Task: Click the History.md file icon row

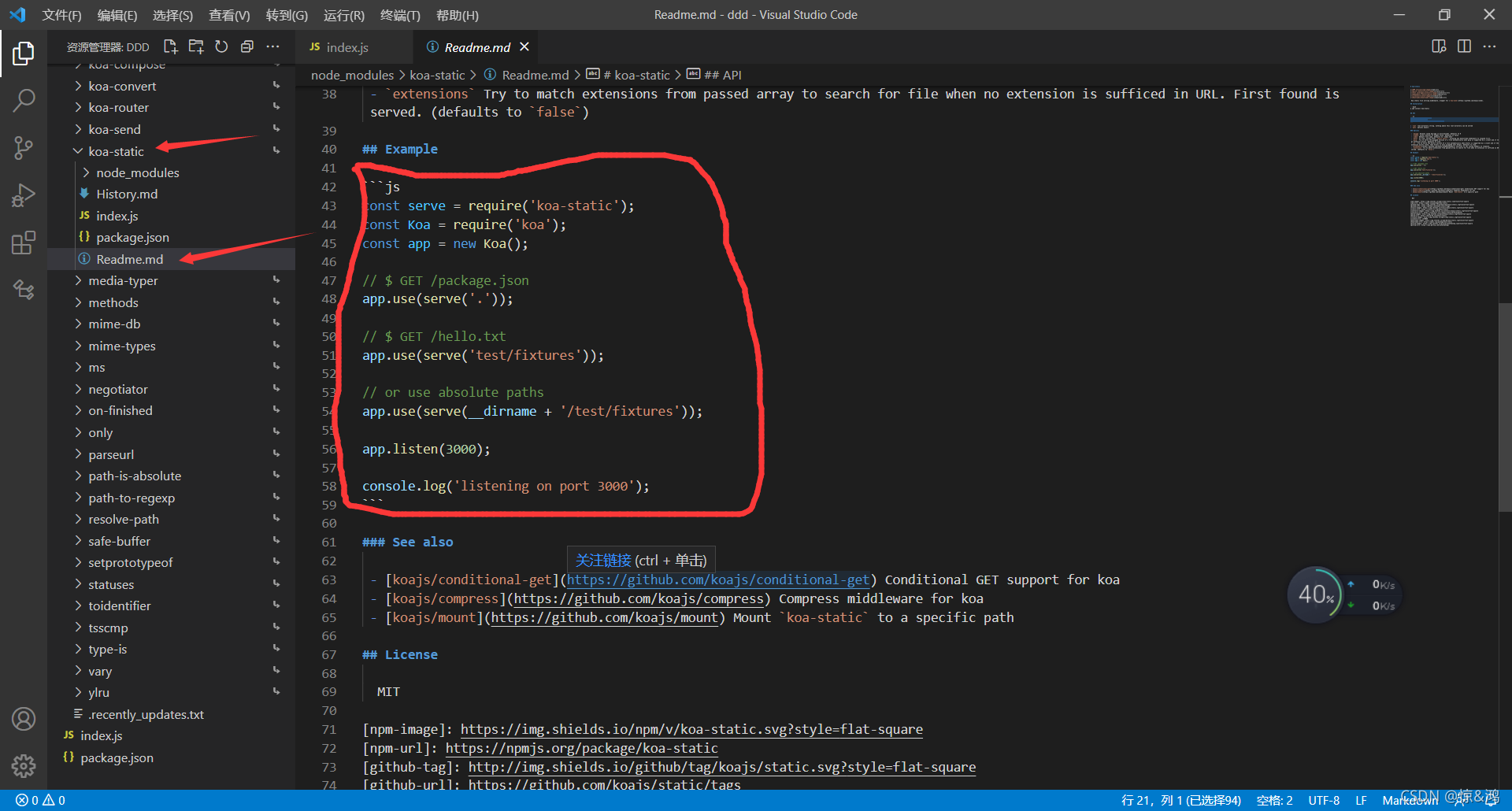Action: (172, 194)
